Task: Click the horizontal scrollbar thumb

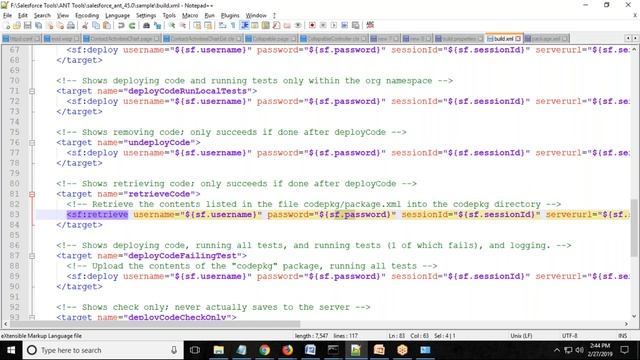Action: click(x=155, y=324)
